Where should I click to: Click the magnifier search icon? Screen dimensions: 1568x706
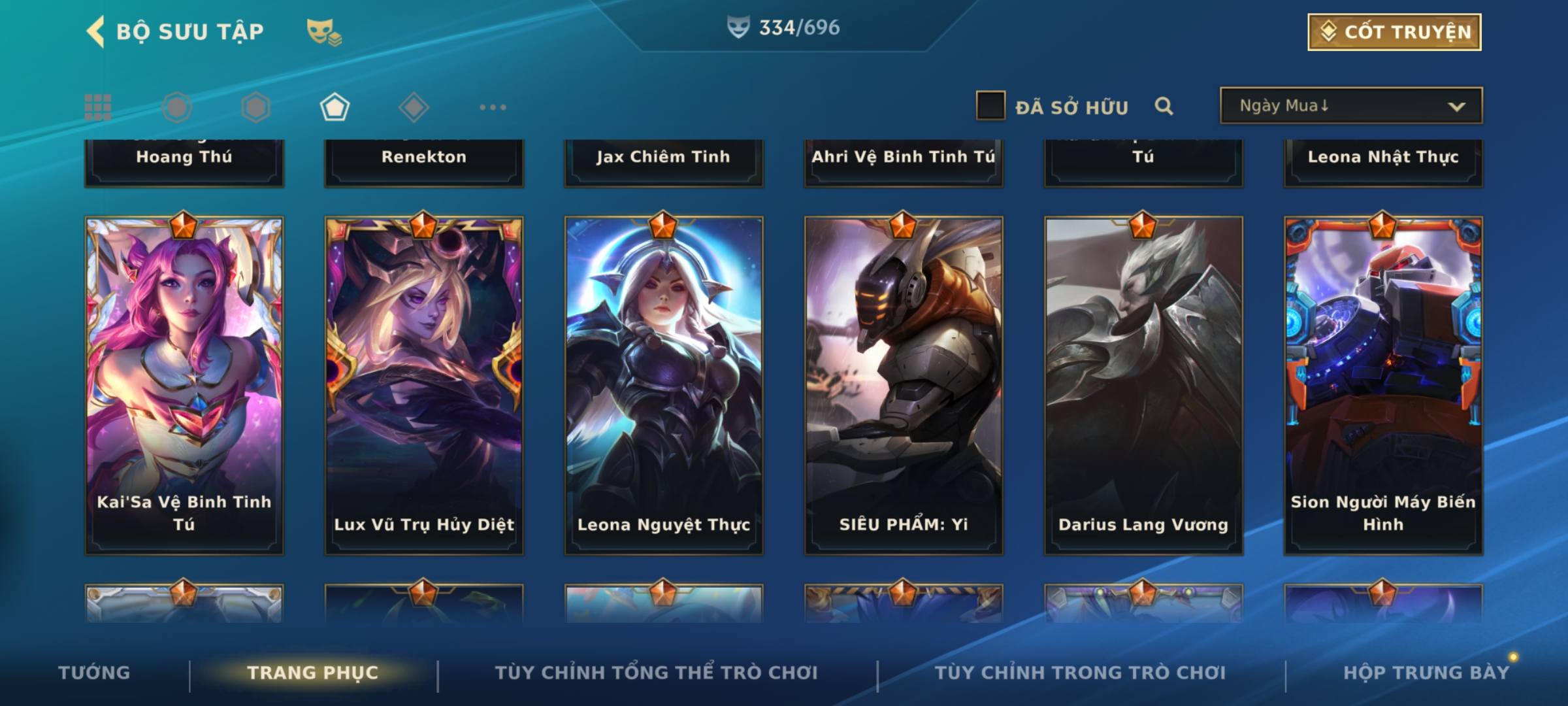point(1164,106)
